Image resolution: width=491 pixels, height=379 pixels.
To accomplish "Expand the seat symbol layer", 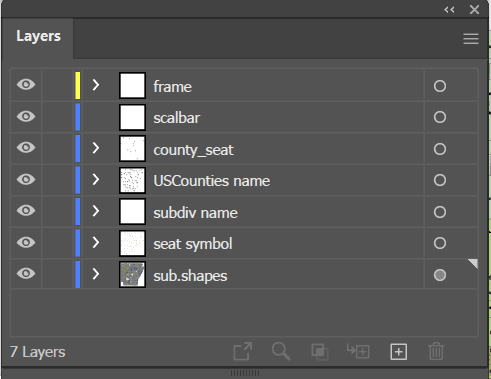I will pyautogui.click(x=96, y=242).
